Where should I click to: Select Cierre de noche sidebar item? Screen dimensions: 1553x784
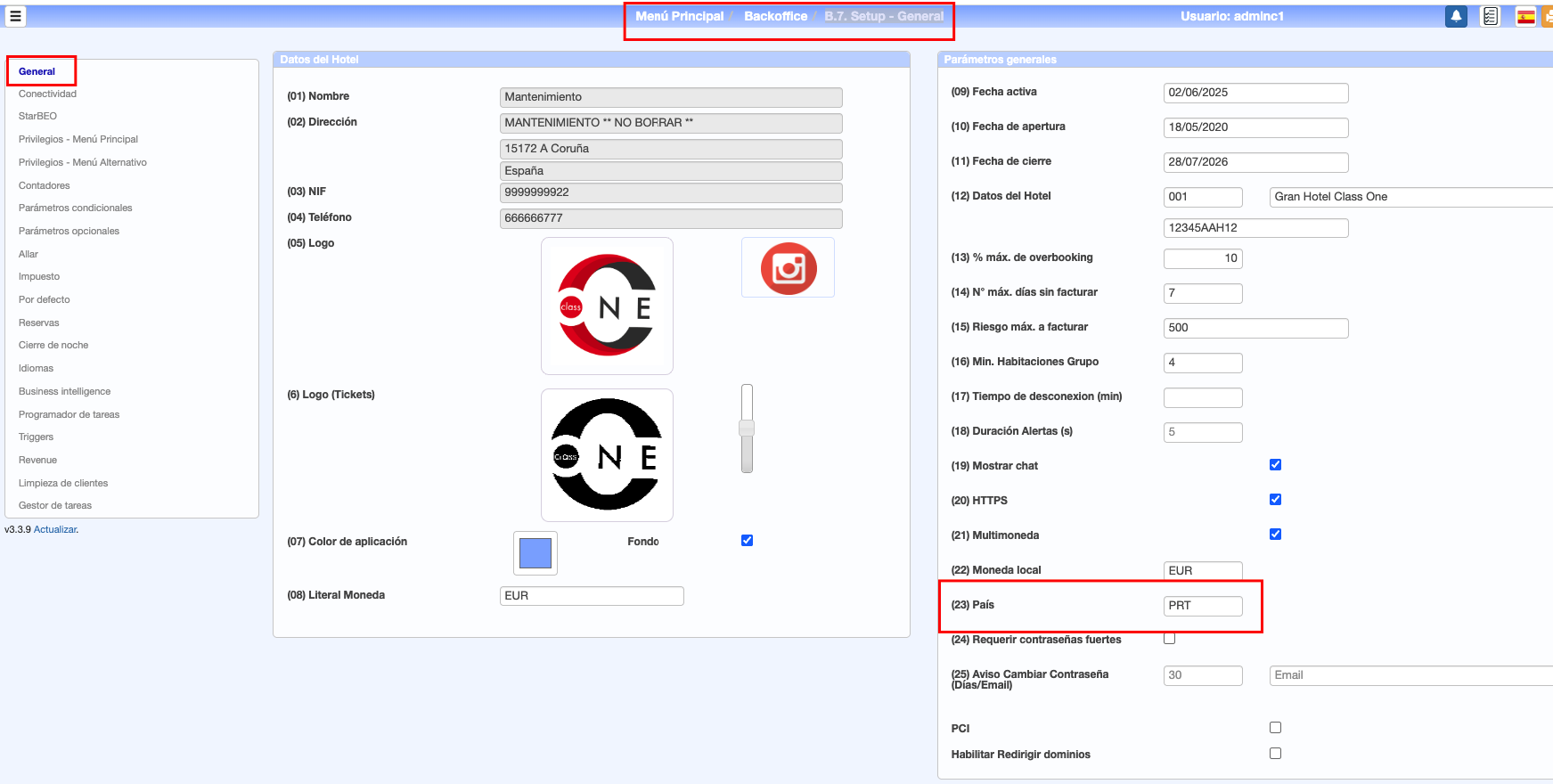[x=53, y=345]
